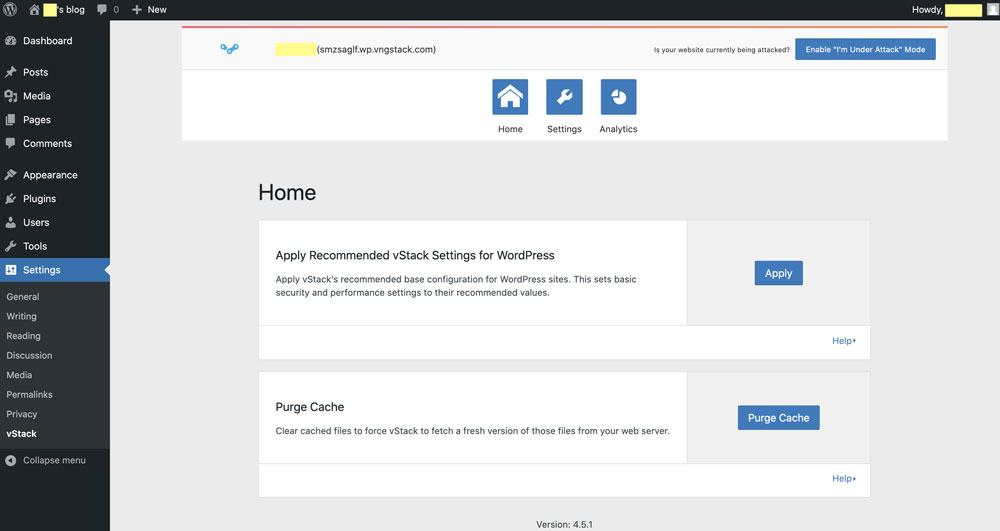Open the 's blog site link

(x=64, y=10)
